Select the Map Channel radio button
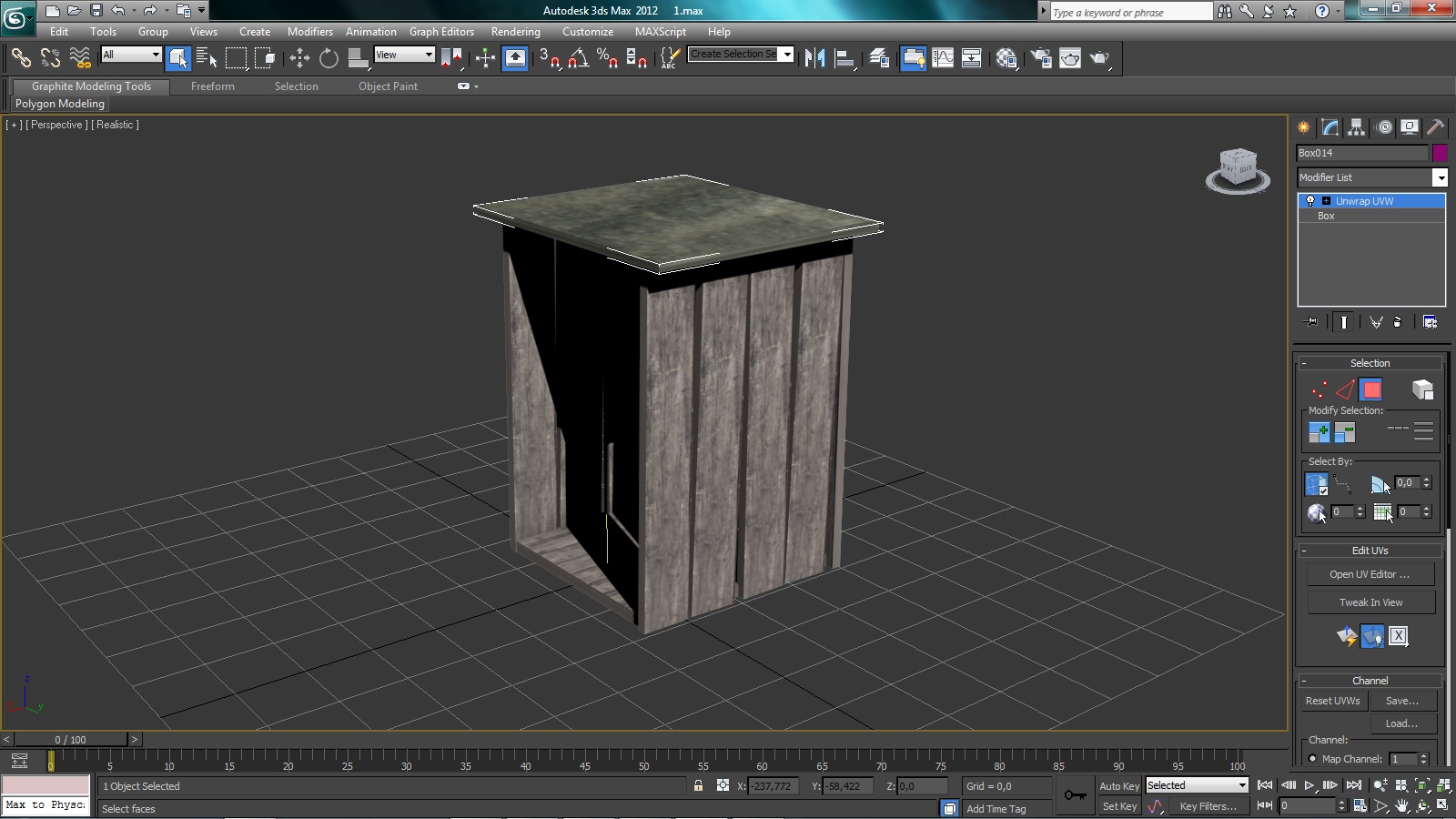The image size is (1456, 819). tap(1312, 759)
